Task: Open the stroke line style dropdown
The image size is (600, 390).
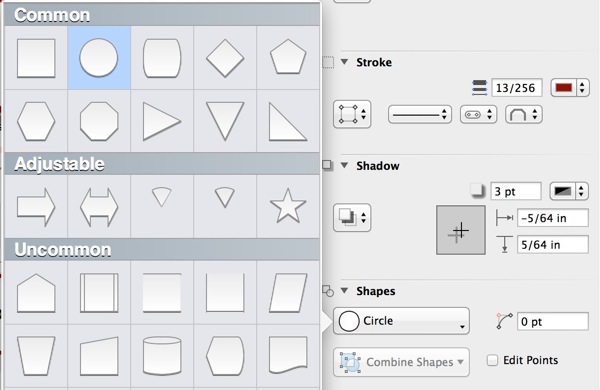Action: [420, 114]
